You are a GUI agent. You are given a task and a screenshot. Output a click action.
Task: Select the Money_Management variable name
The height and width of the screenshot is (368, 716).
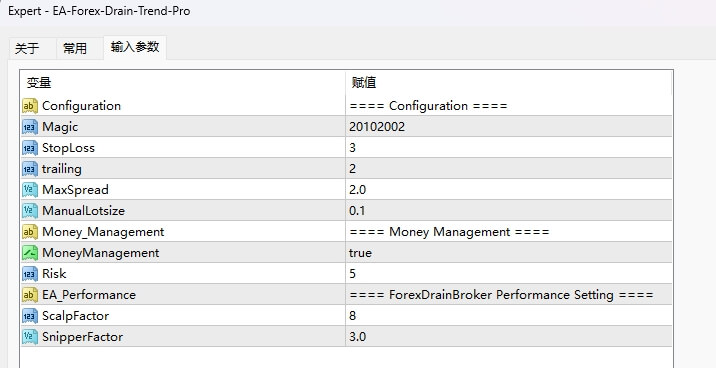(103, 232)
